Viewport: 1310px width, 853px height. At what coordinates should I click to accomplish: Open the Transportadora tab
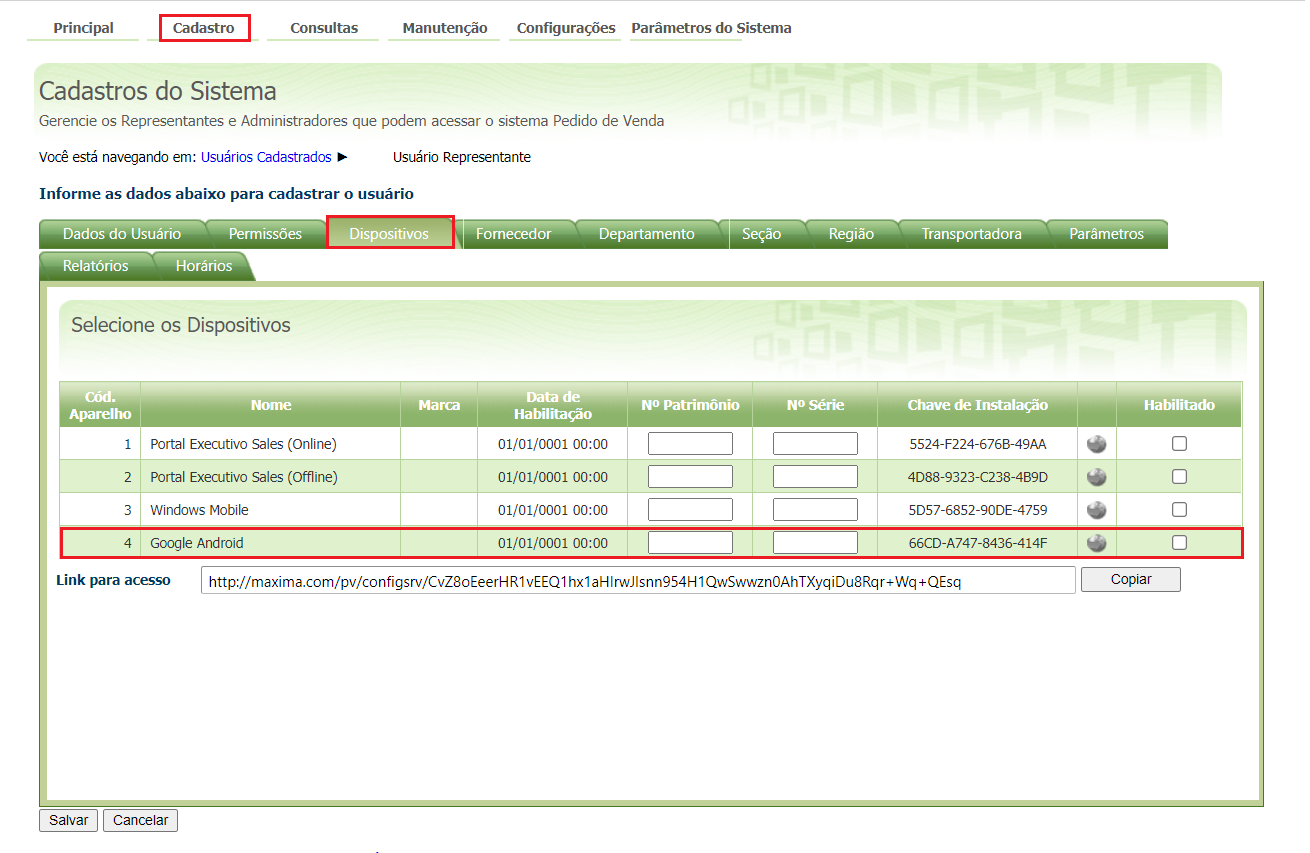pos(971,234)
